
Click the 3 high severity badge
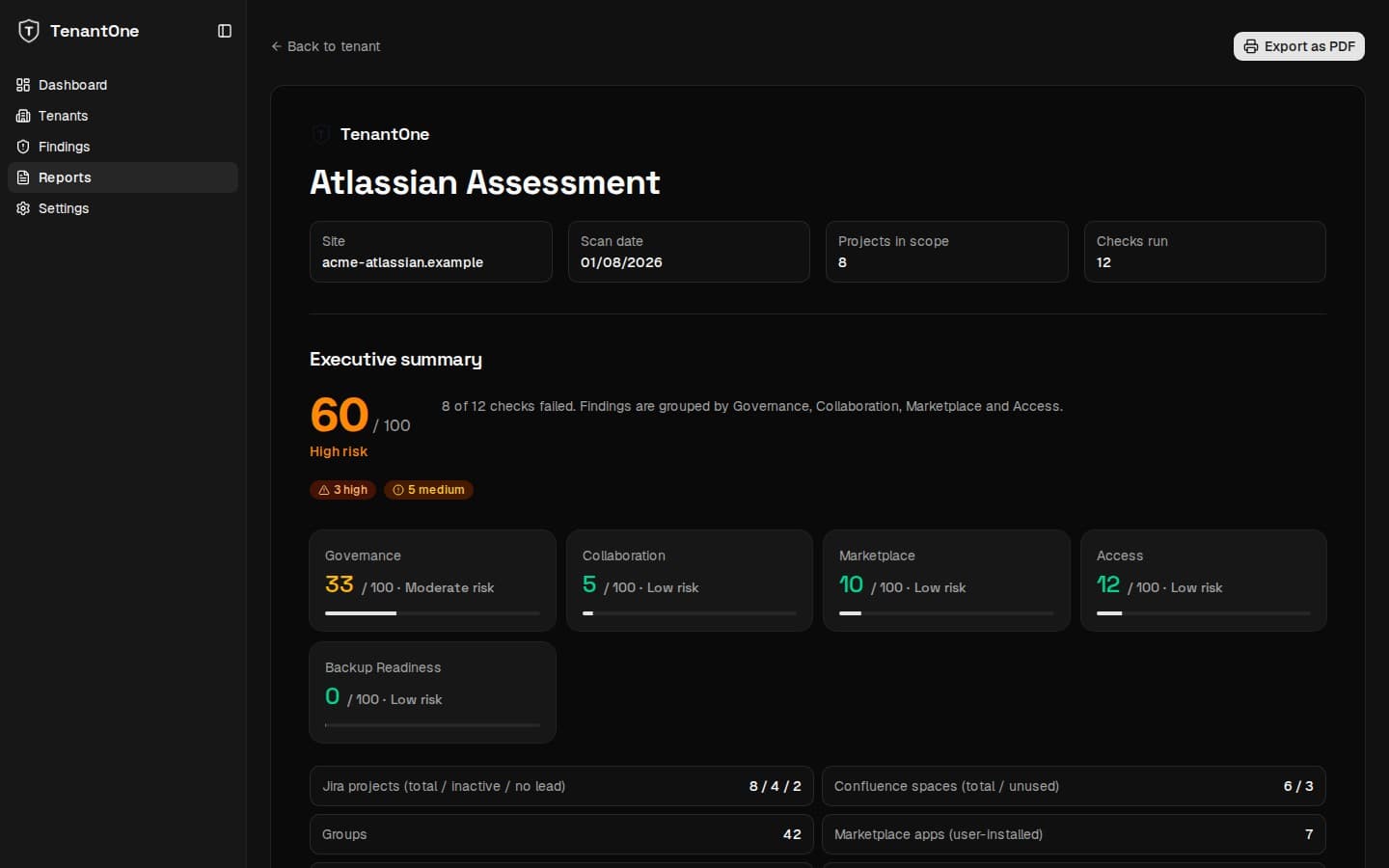click(x=342, y=490)
